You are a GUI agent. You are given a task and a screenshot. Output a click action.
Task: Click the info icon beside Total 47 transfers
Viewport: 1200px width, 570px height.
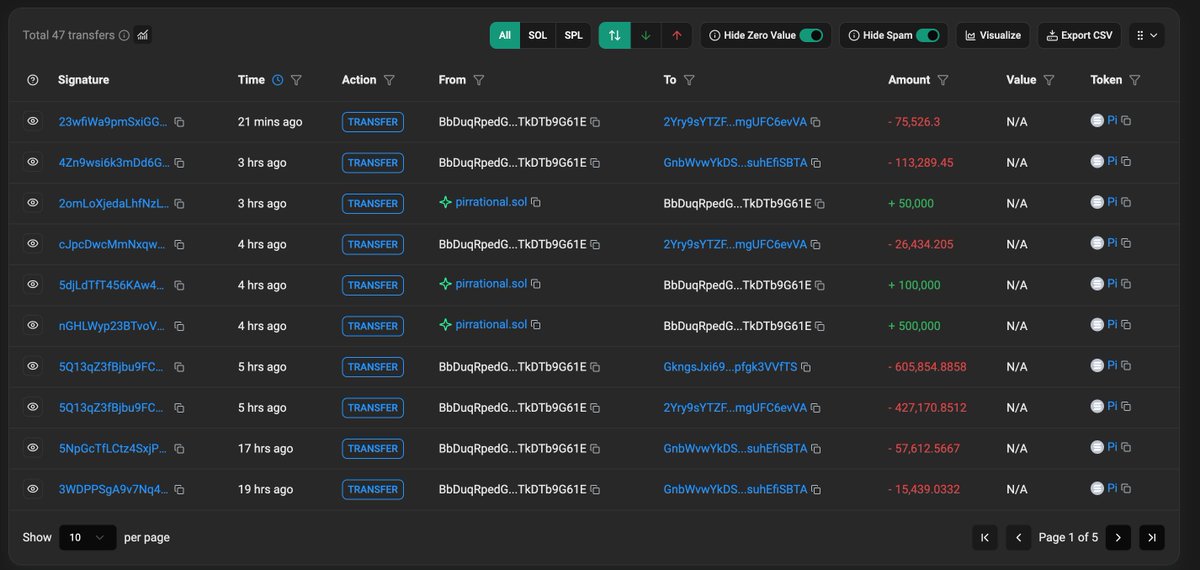pos(124,35)
